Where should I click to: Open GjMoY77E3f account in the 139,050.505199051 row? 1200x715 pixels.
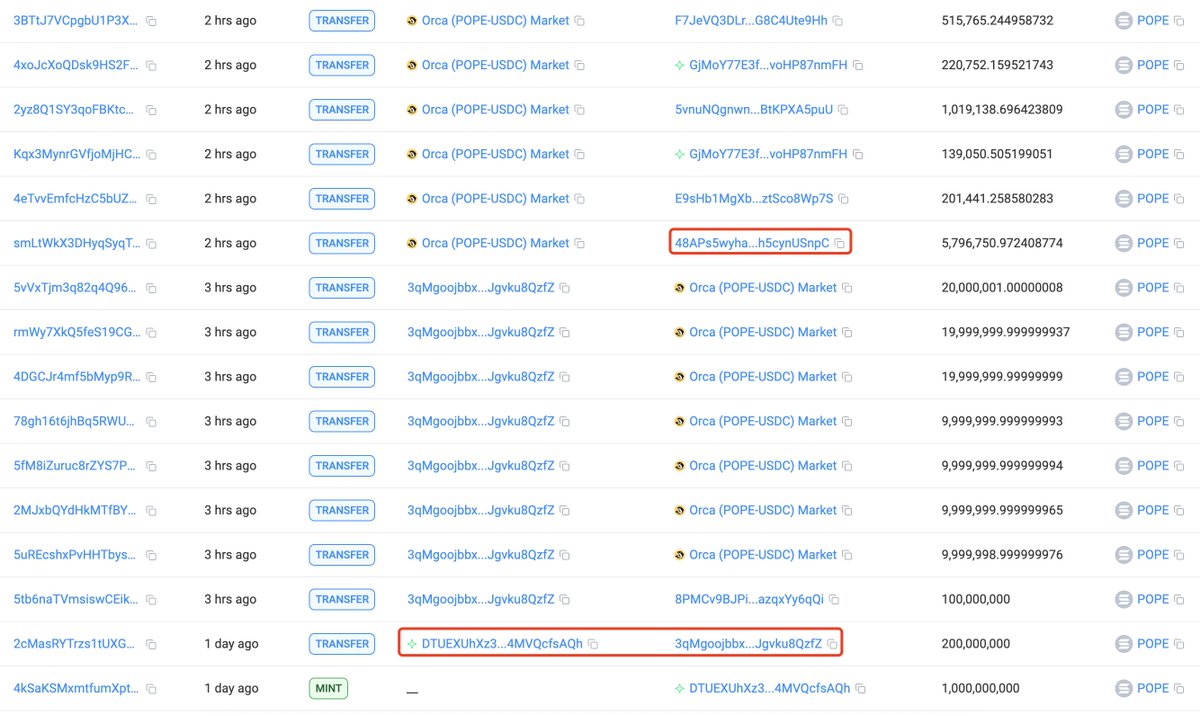[x=768, y=154]
